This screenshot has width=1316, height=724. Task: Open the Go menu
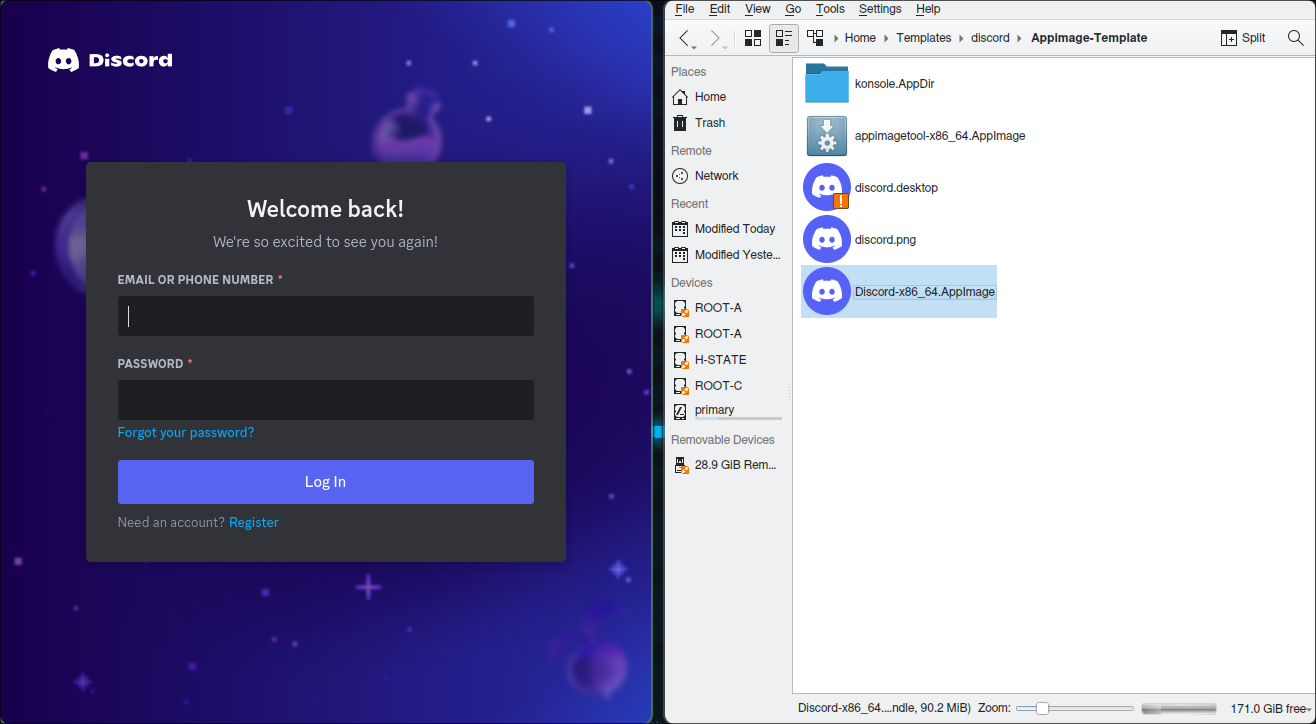(793, 9)
